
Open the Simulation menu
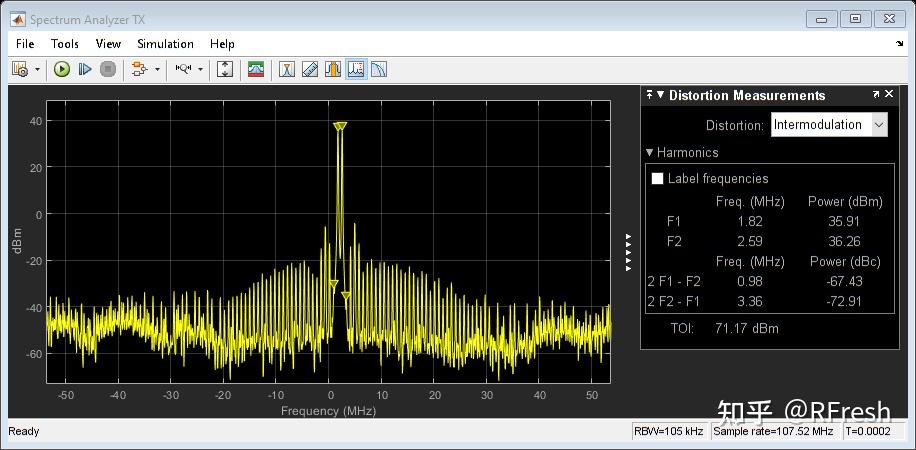pos(165,44)
